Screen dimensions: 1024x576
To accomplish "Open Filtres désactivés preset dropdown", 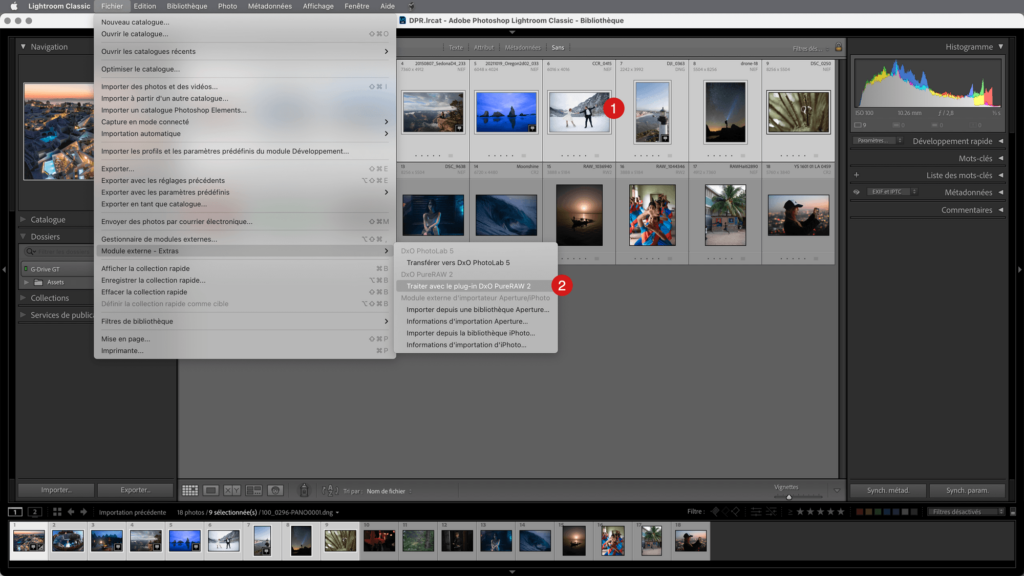I will tap(966, 511).
